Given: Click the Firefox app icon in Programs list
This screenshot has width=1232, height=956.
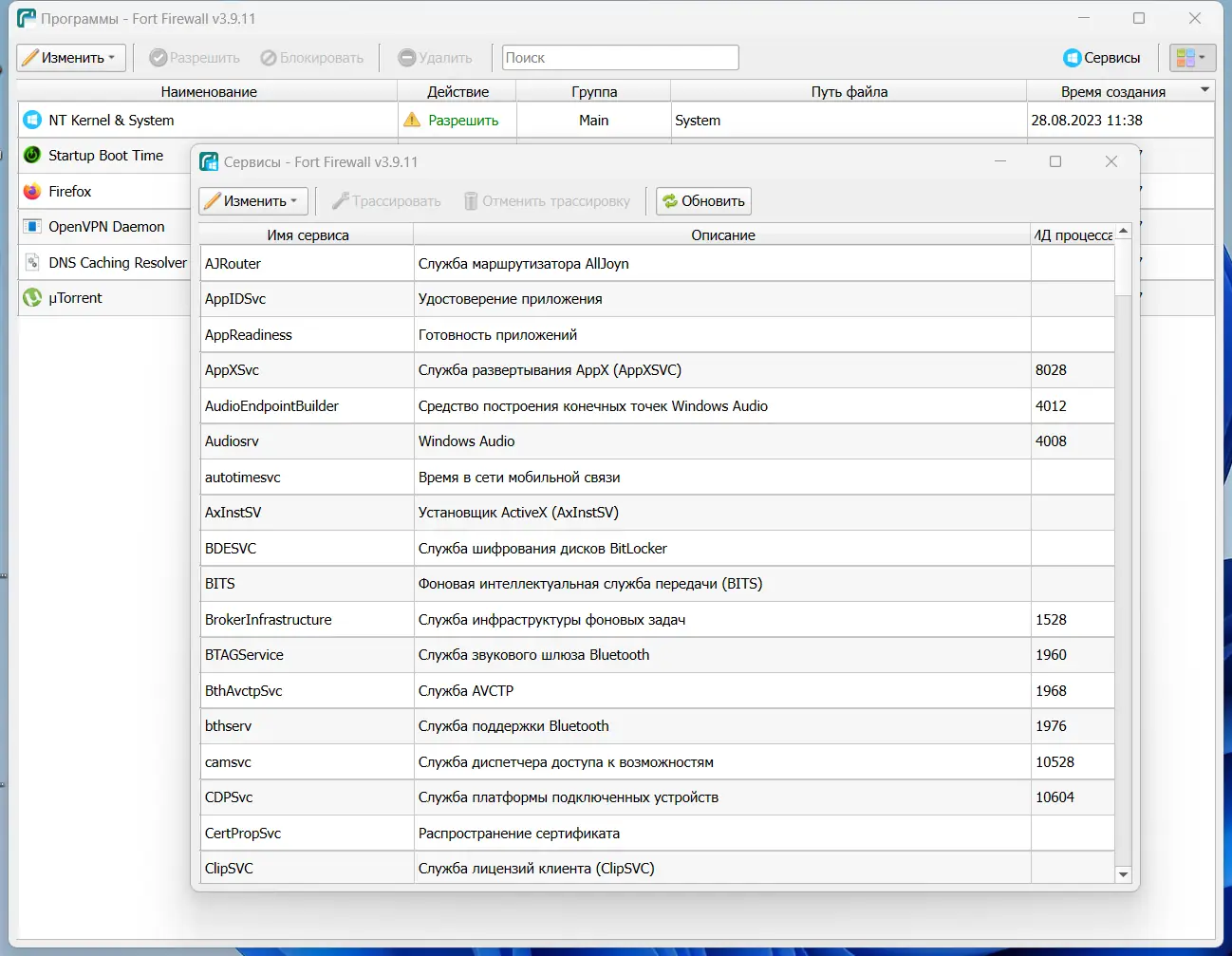Looking at the screenshot, I should click(x=32, y=191).
